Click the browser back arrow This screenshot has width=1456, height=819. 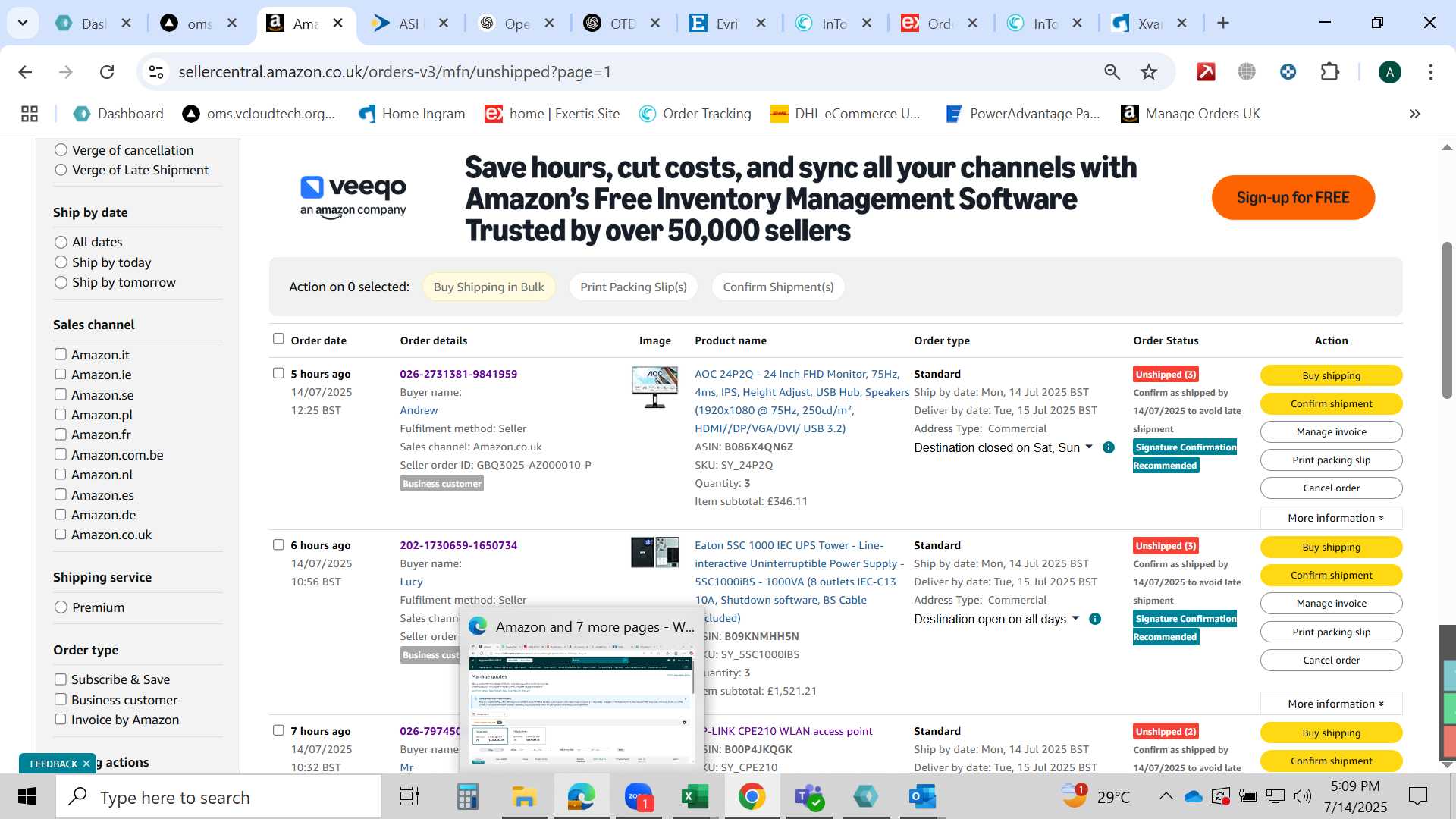25,72
